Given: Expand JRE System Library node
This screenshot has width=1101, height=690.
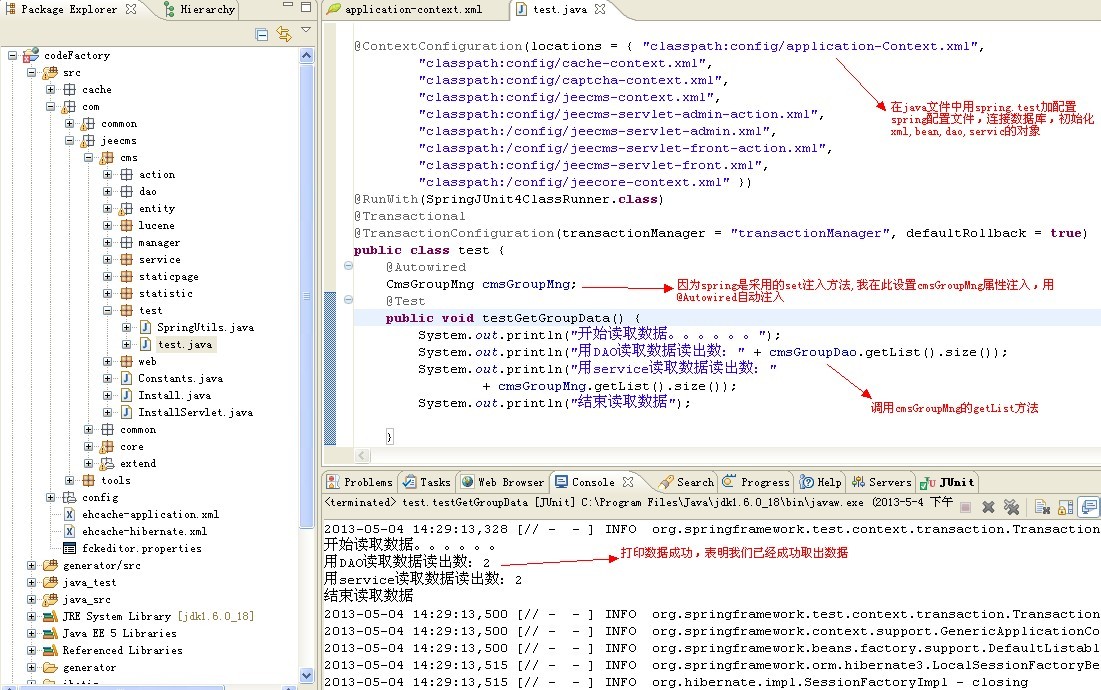Looking at the screenshot, I should tap(32, 616).
